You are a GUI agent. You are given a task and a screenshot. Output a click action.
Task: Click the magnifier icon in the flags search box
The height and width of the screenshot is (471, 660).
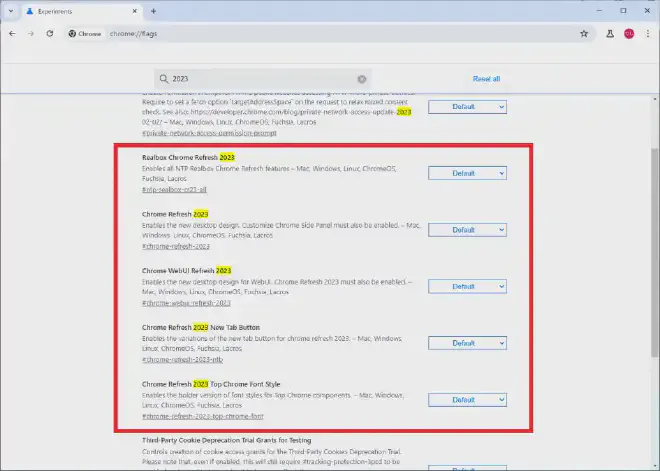click(x=164, y=79)
